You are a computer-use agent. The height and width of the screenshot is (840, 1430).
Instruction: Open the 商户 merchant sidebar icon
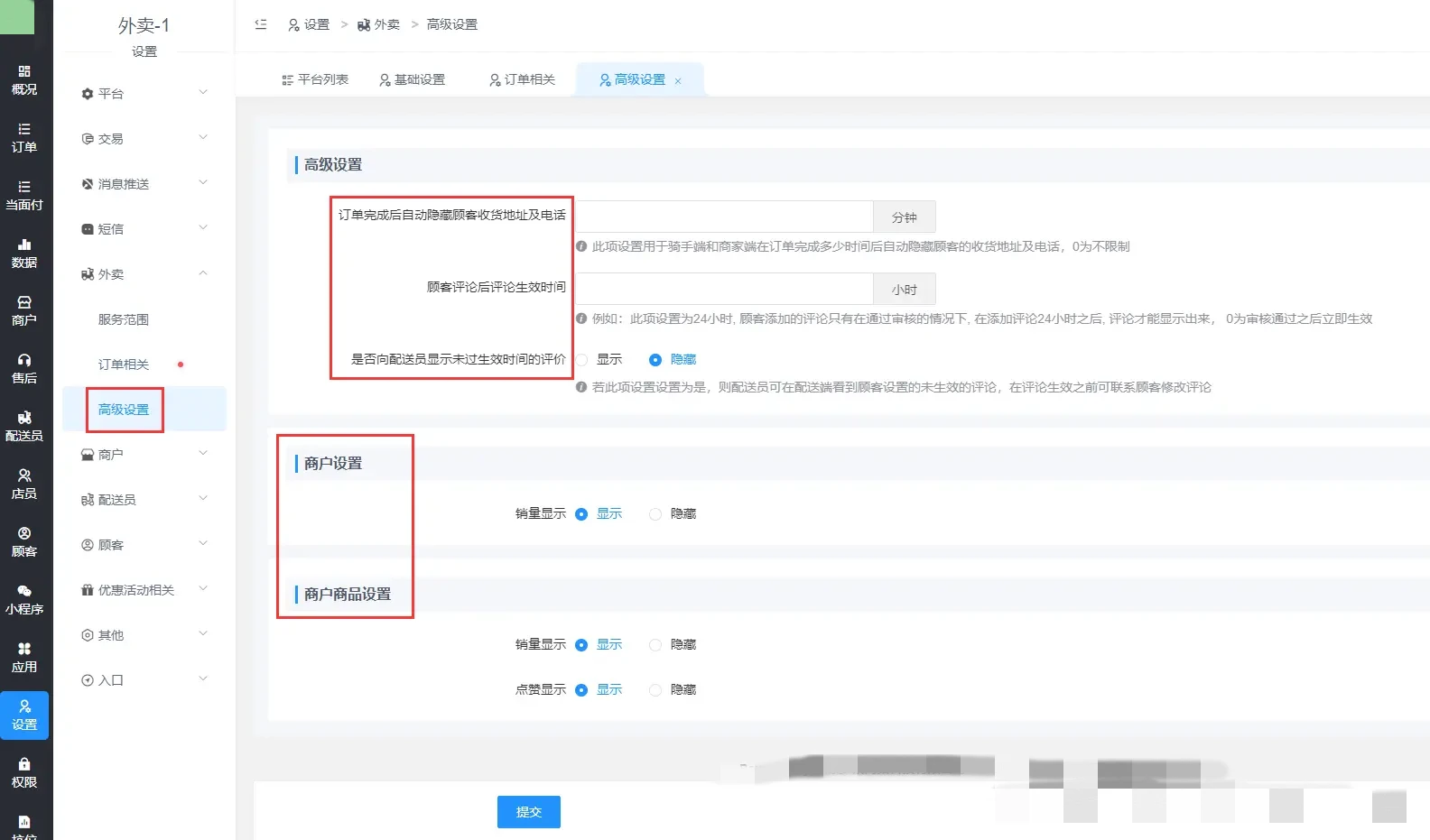click(x=24, y=310)
